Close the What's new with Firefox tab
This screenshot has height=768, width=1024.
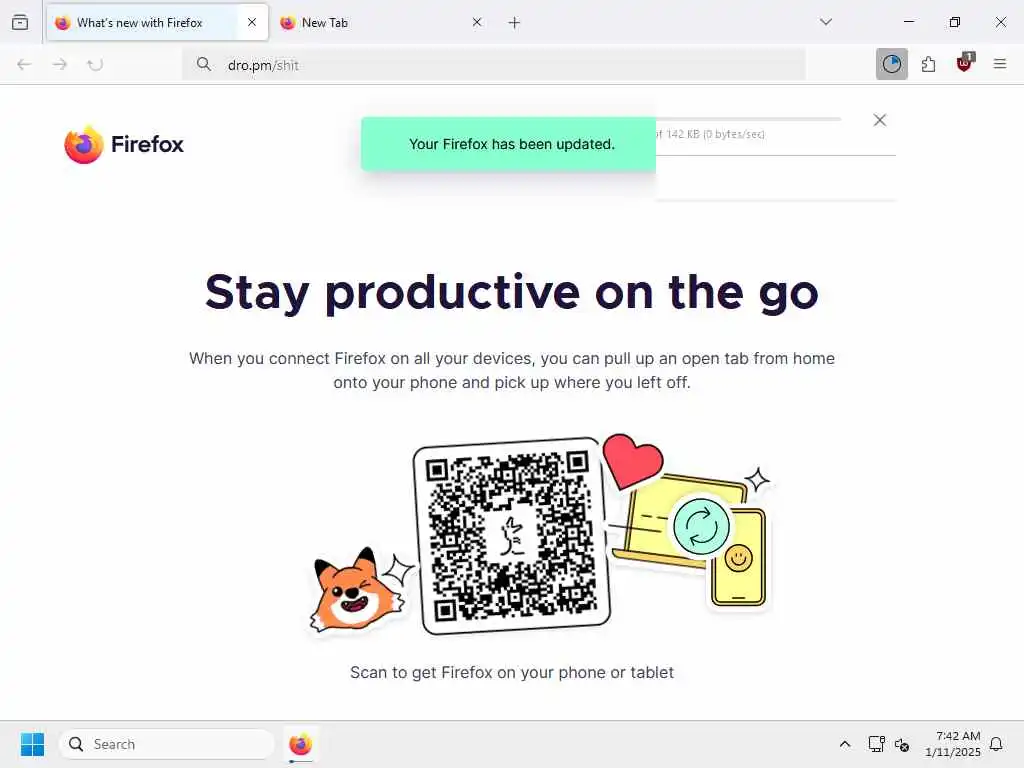252,22
